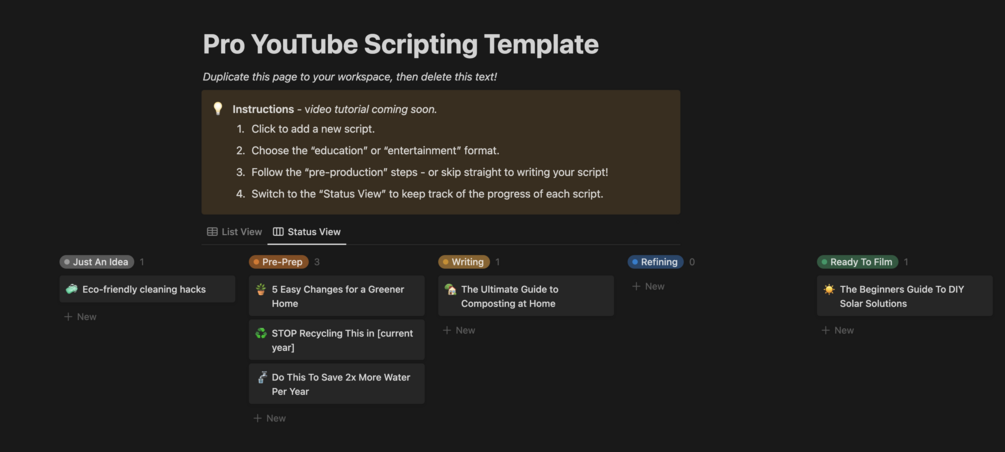Open 5 Easy Changes for a Greener Home card
The image size is (1005, 452).
(336, 296)
